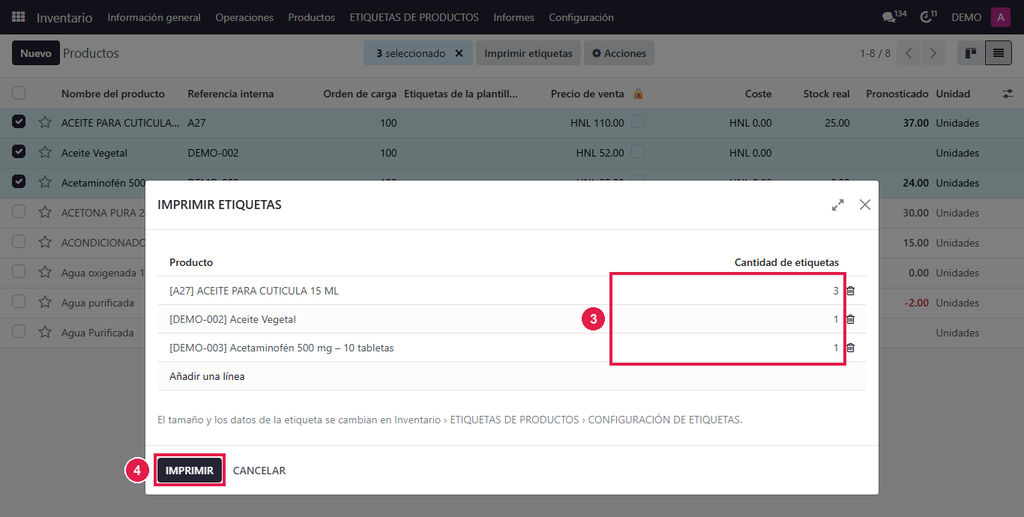
Task: Click the Inventario app title
Action: click(64, 18)
